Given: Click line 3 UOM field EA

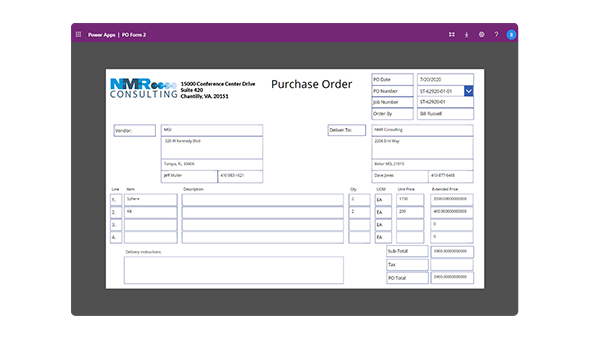Looking at the screenshot, I should [x=383, y=225].
